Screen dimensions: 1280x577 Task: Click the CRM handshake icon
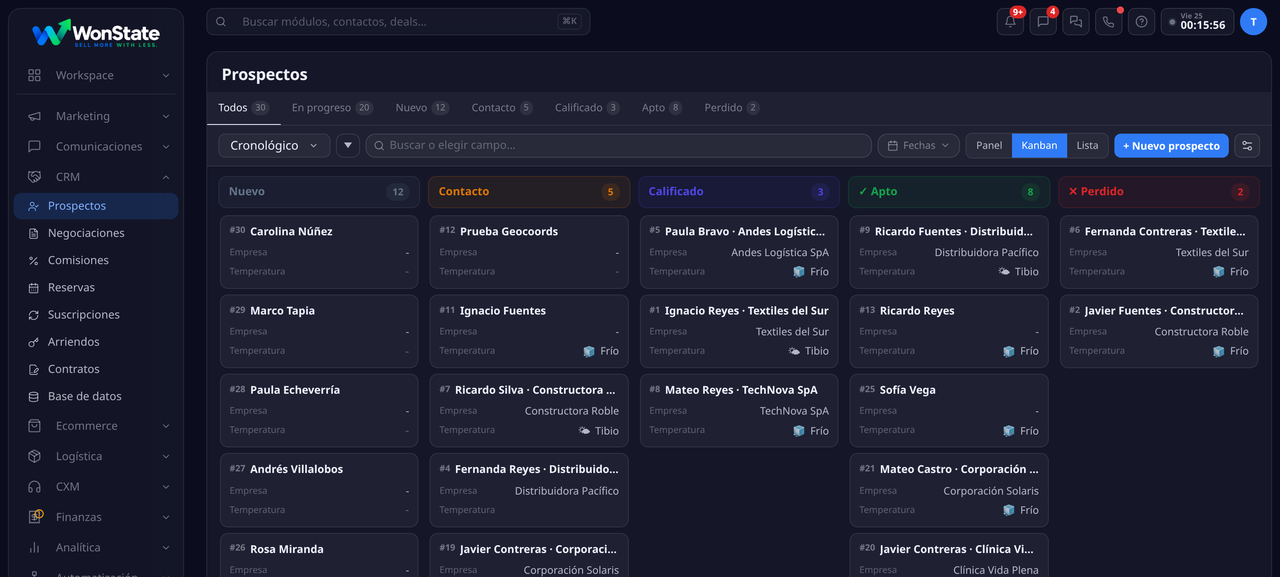35,177
